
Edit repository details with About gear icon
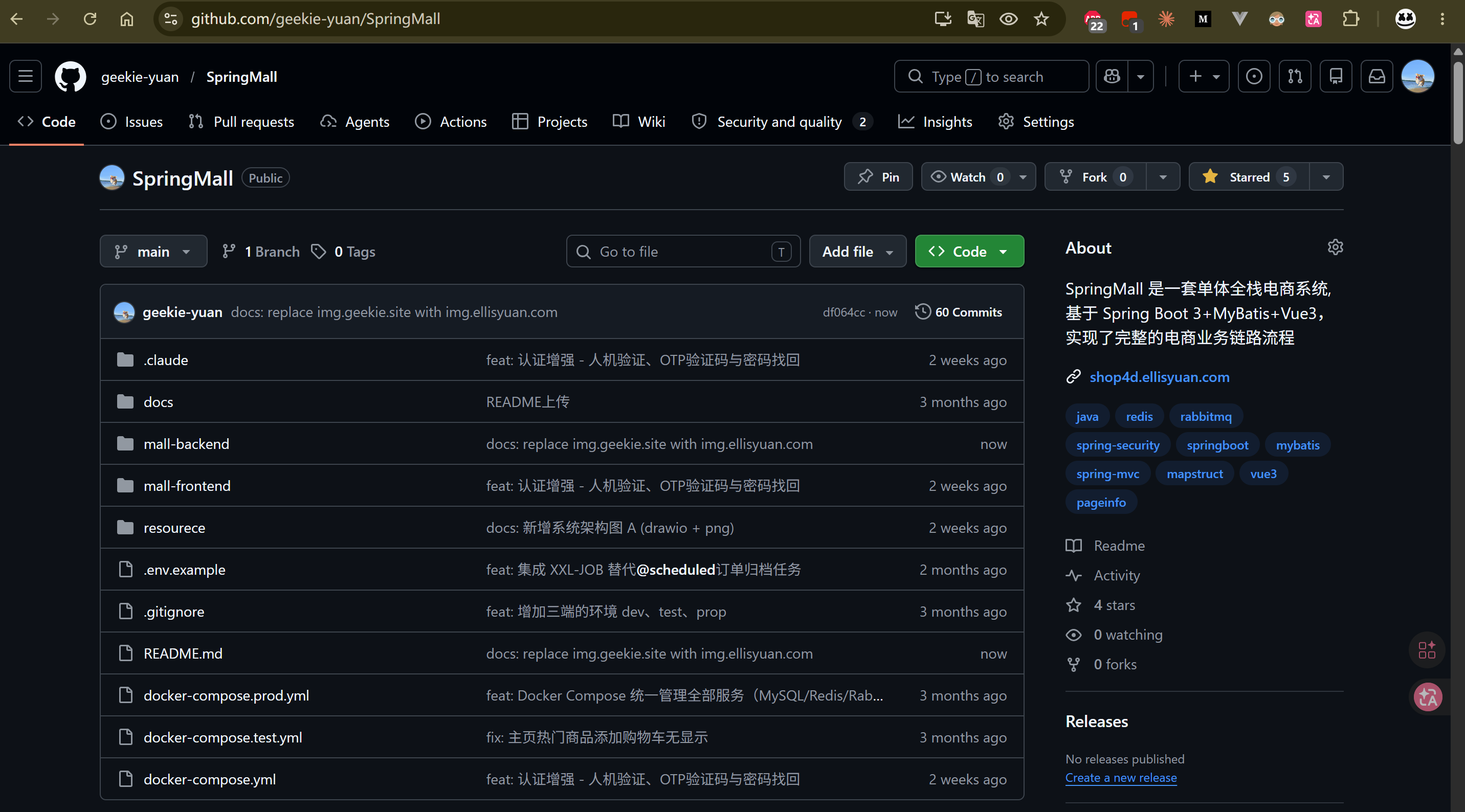1336,247
